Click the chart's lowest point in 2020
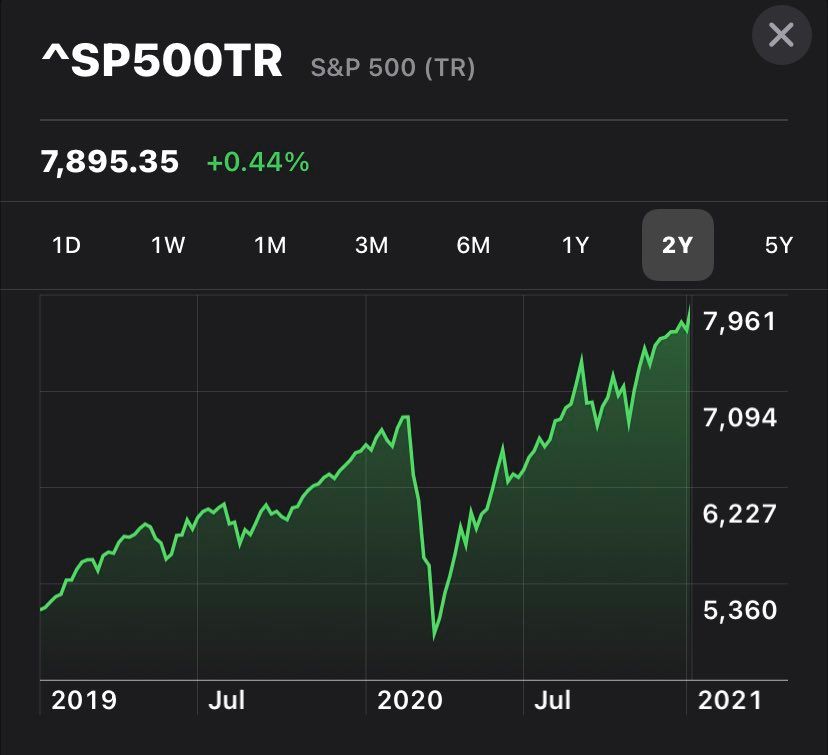 pos(435,636)
